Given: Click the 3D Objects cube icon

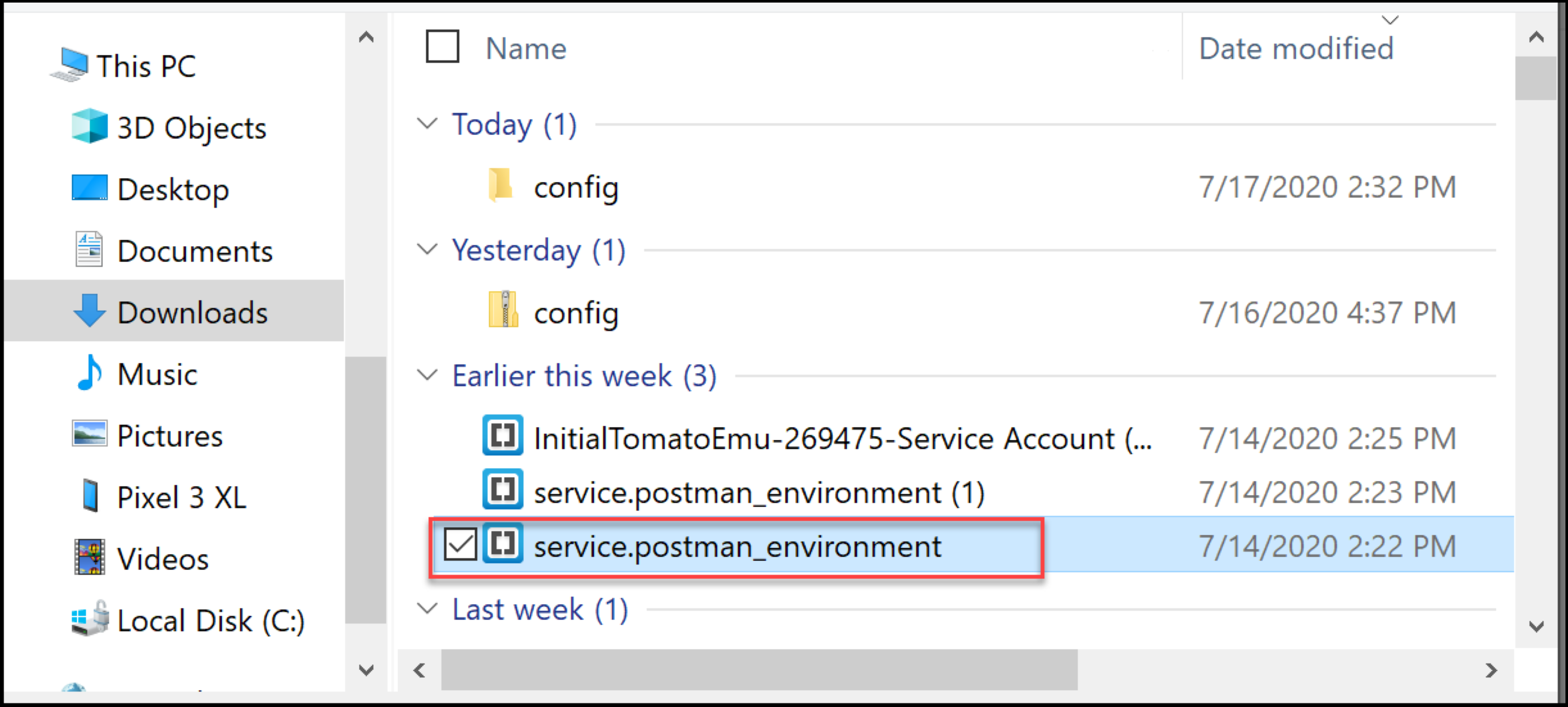Looking at the screenshot, I should coord(89,126).
